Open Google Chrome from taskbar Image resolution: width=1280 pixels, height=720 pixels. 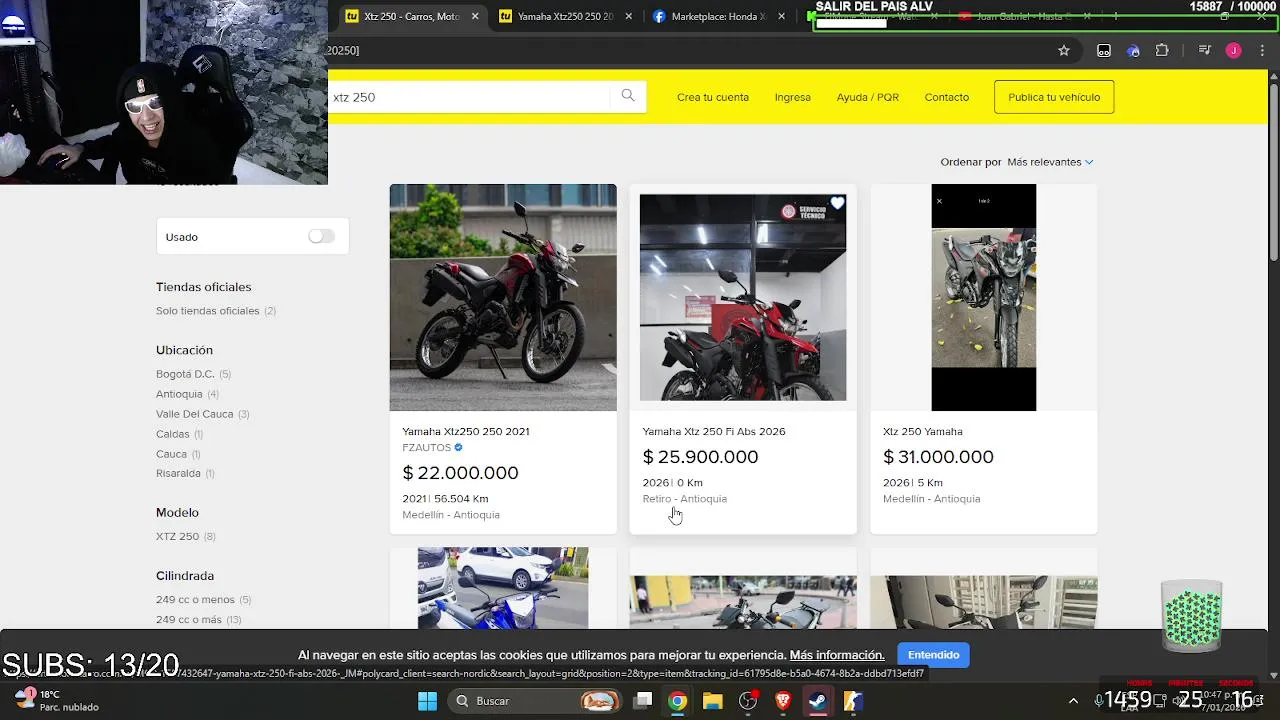(x=678, y=701)
